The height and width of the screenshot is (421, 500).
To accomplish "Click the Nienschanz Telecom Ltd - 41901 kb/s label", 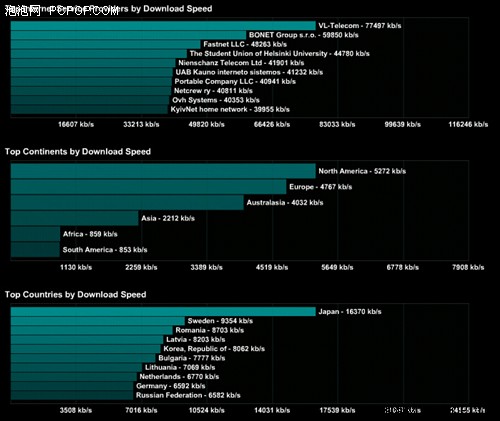I will click(x=241, y=63).
